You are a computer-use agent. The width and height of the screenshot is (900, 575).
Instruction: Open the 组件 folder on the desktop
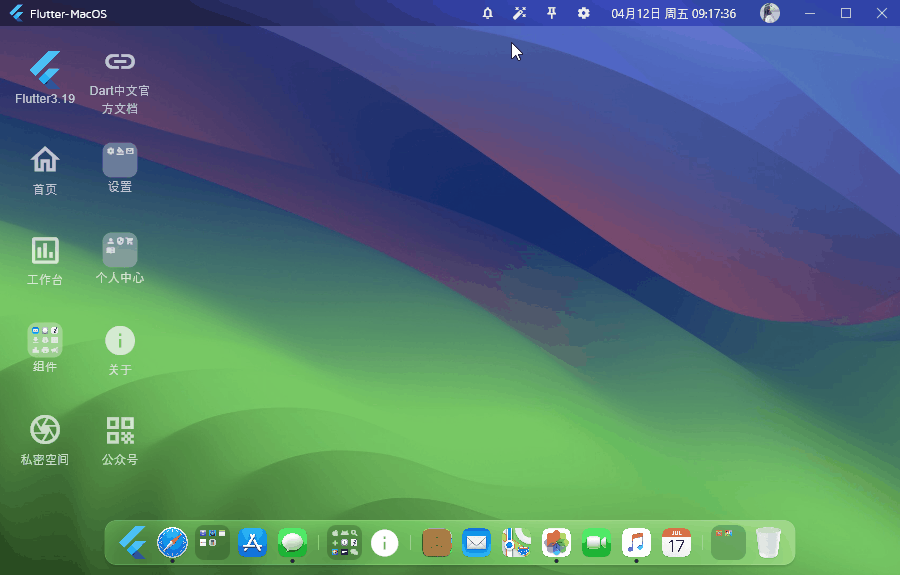tap(45, 348)
